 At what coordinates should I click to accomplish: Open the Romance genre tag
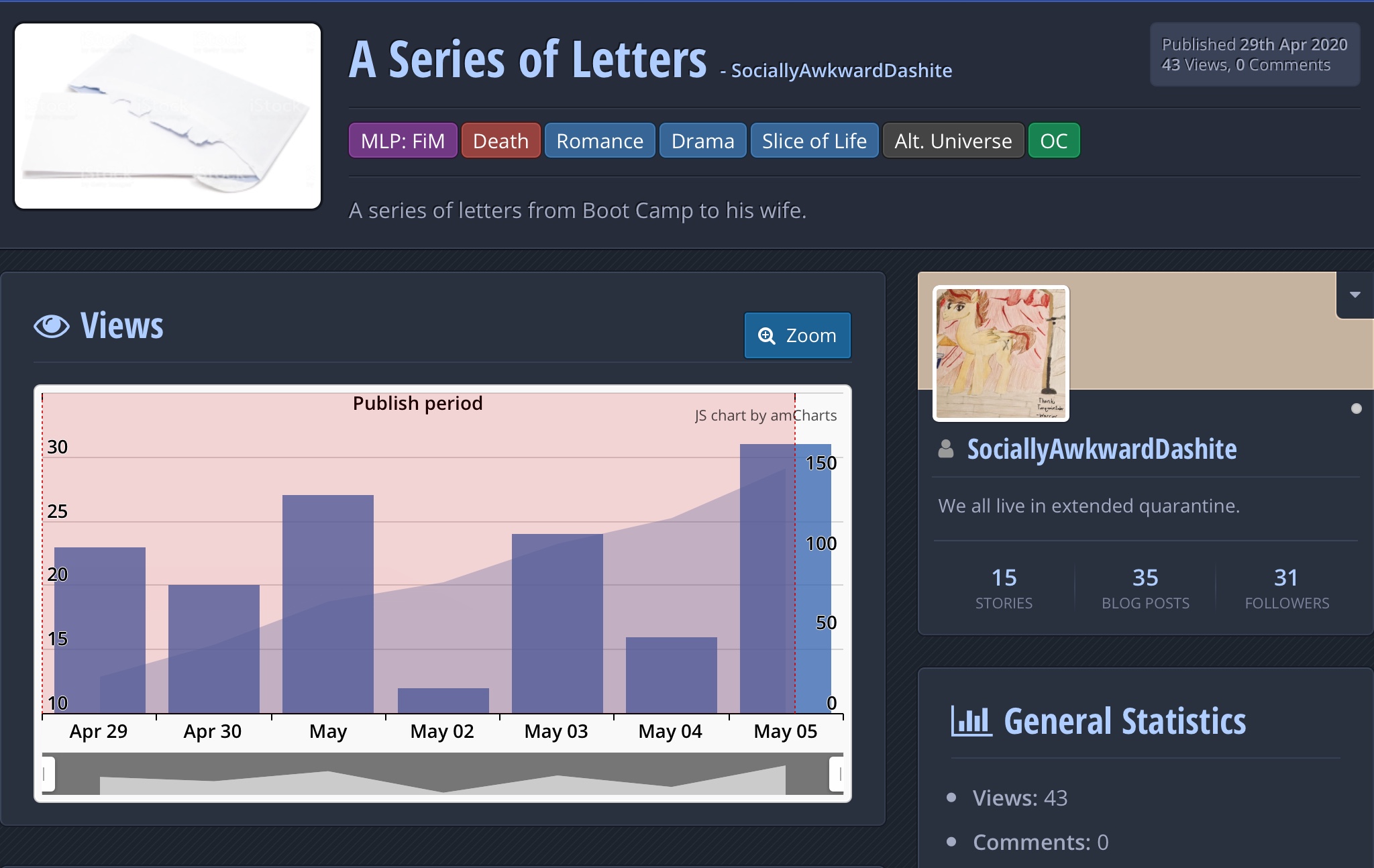pyautogui.click(x=599, y=141)
